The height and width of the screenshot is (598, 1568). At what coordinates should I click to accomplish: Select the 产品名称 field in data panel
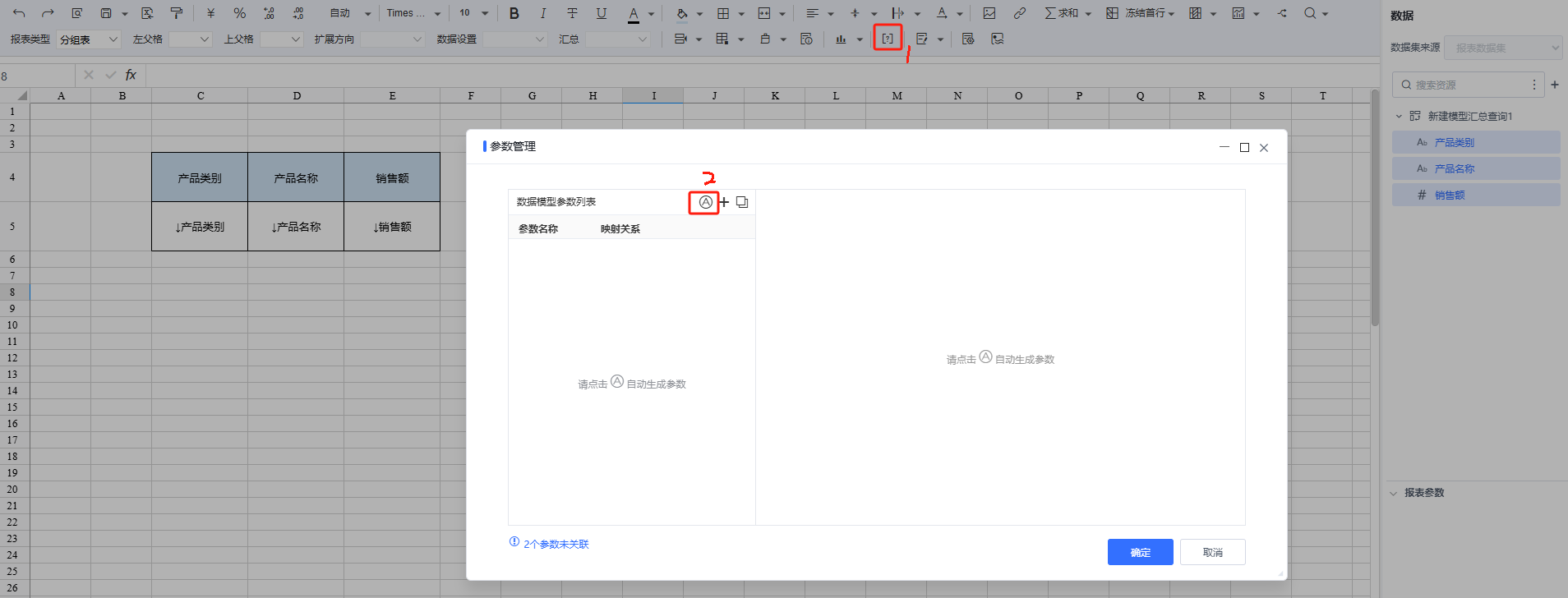[1476, 168]
